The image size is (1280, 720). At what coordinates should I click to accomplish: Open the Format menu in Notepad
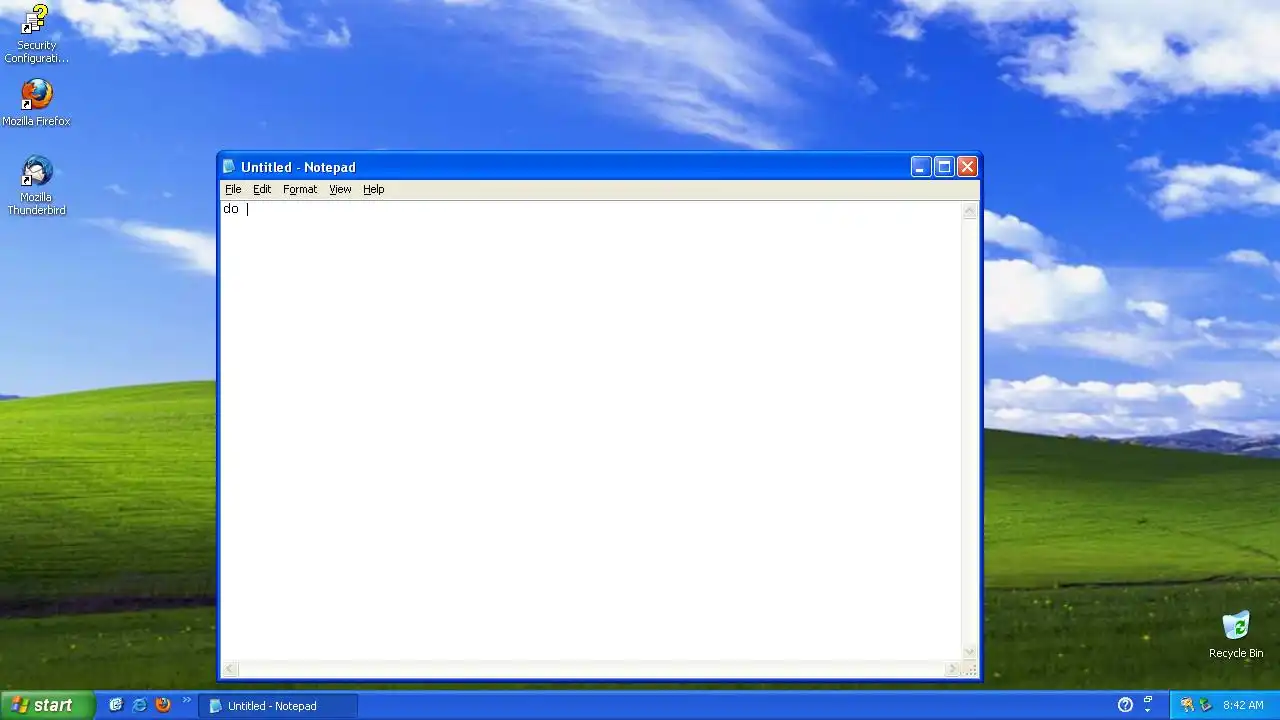pyautogui.click(x=300, y=189)
